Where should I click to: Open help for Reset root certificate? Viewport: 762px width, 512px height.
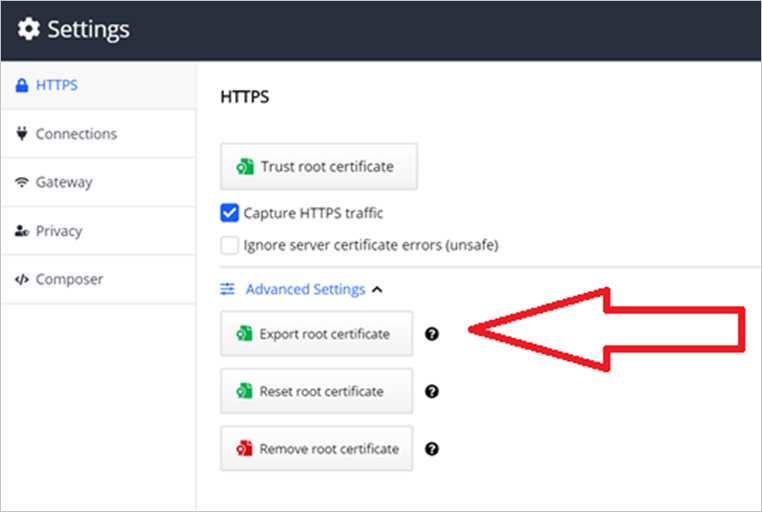tap(432, 392)
